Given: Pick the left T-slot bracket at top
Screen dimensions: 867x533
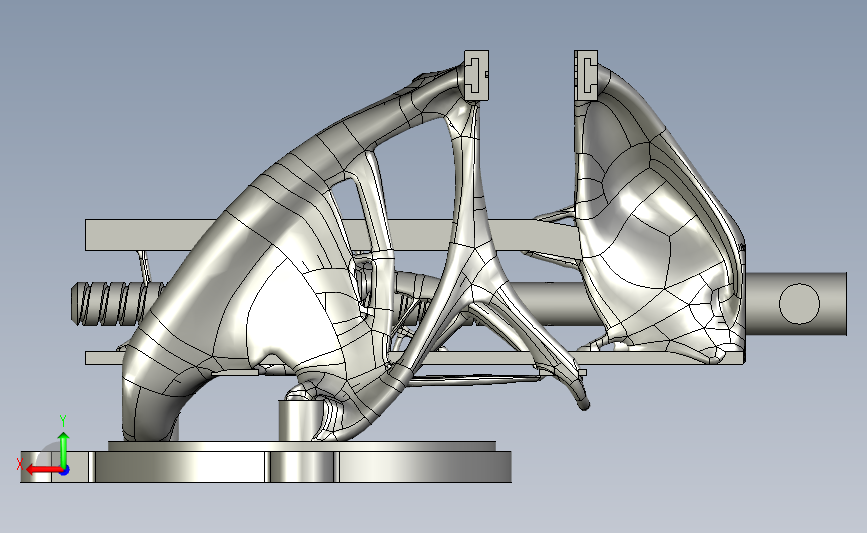Looking at the screenshot, I should click(x=476, y=75).
